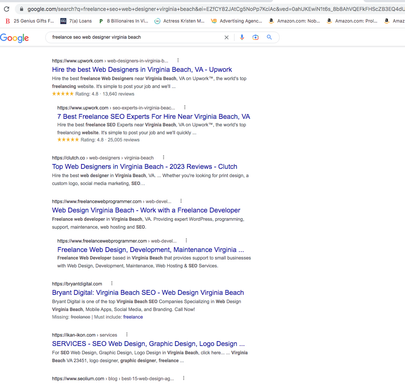This screenshot has width=405, height=384.
Task: Open options menu for Upwork web-designers result
Action: pyautogui.click(x=178, y=60)
